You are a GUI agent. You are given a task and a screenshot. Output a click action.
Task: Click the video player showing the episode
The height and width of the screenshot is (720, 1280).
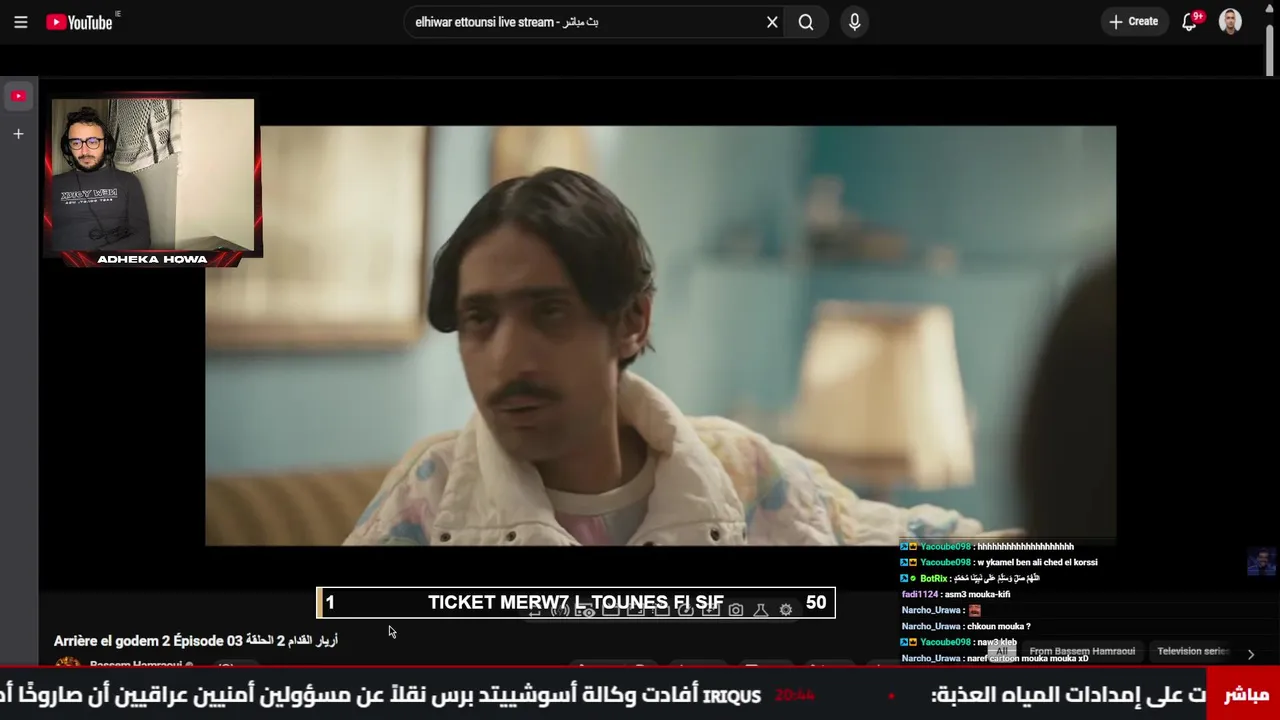[x=660, y=335]
